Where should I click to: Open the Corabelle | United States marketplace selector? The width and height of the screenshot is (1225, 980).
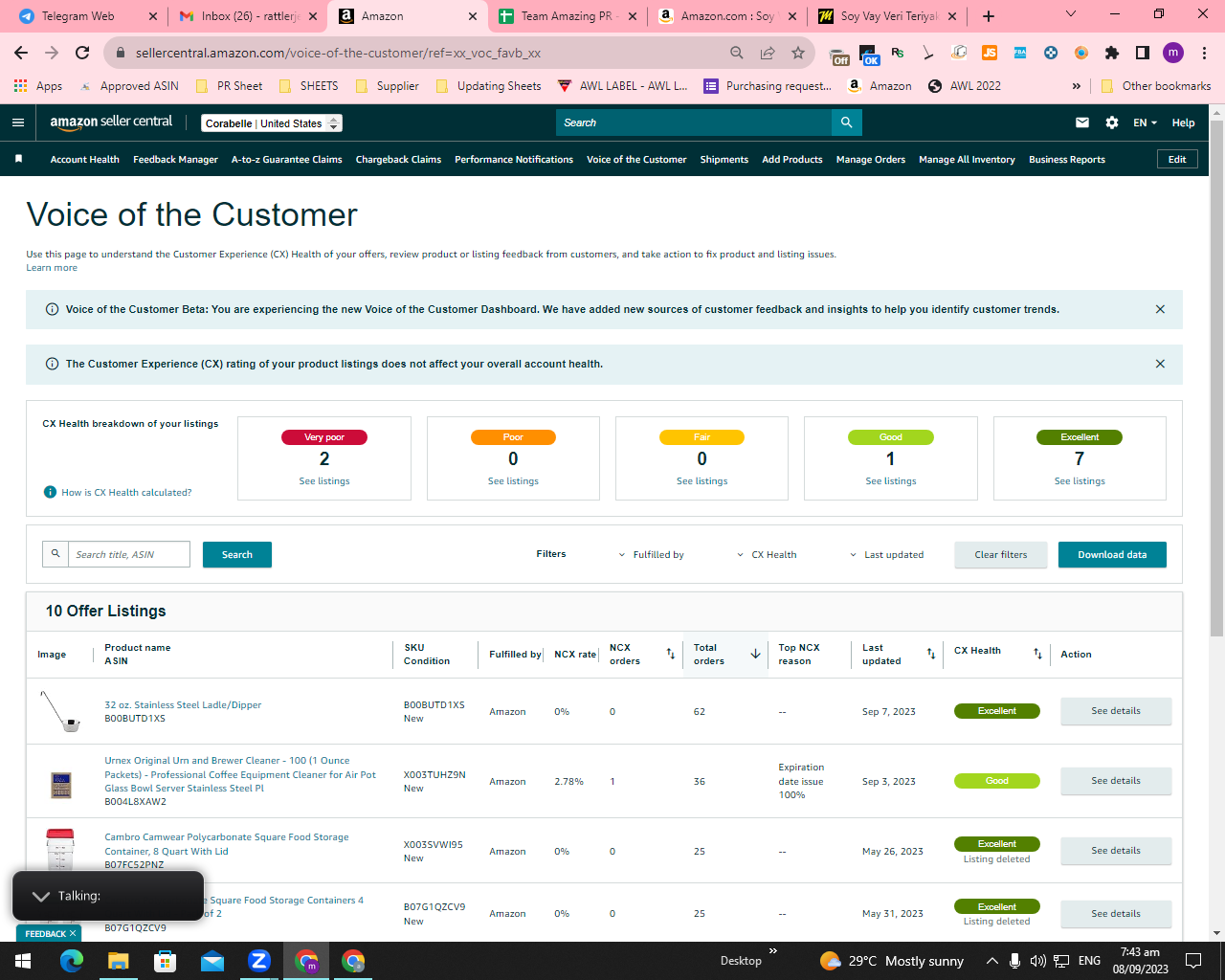coord(272,123)
